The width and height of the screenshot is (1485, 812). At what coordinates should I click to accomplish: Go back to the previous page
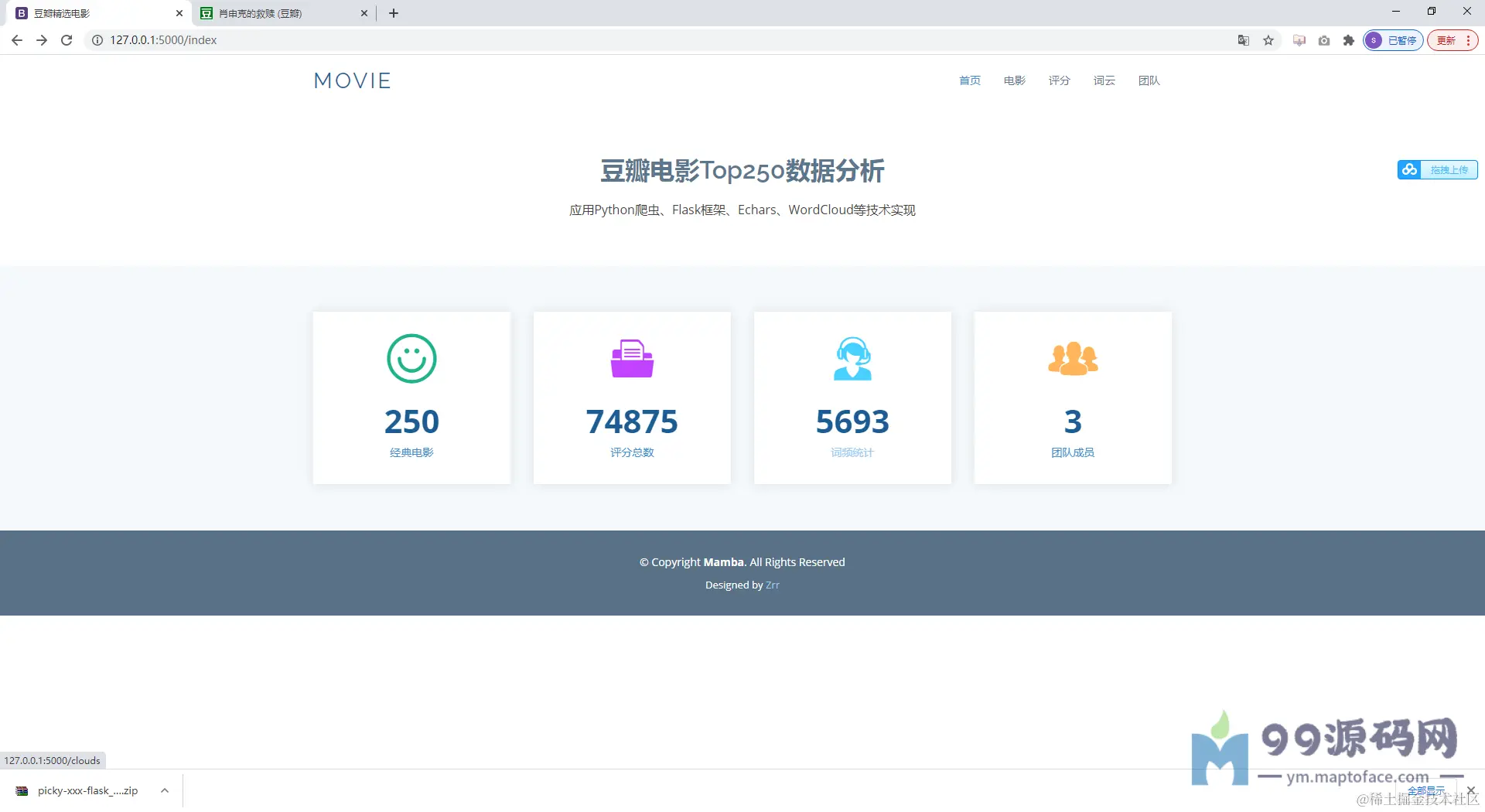click(17, 40)
